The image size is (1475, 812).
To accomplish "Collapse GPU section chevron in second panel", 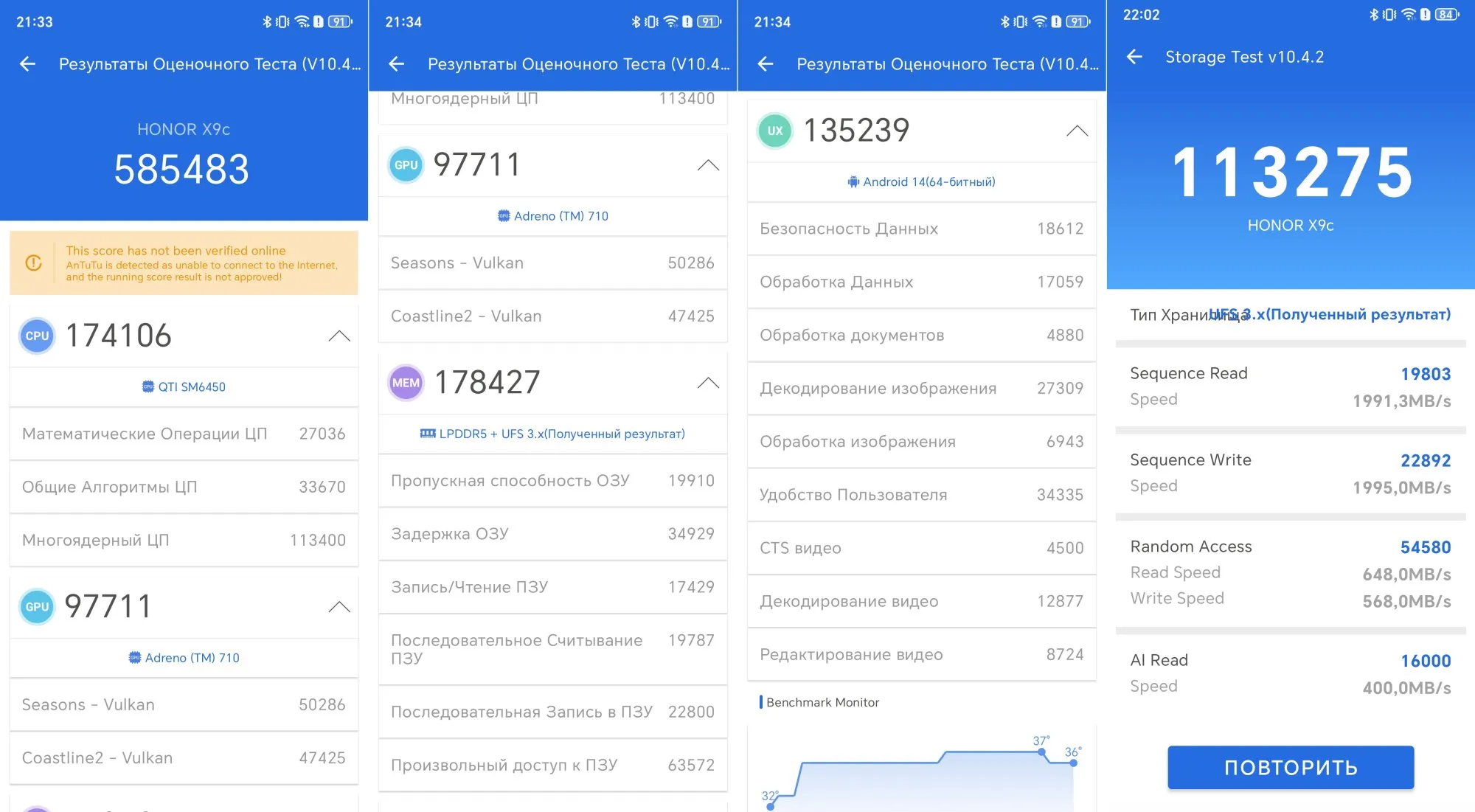I will click(708, 165).
